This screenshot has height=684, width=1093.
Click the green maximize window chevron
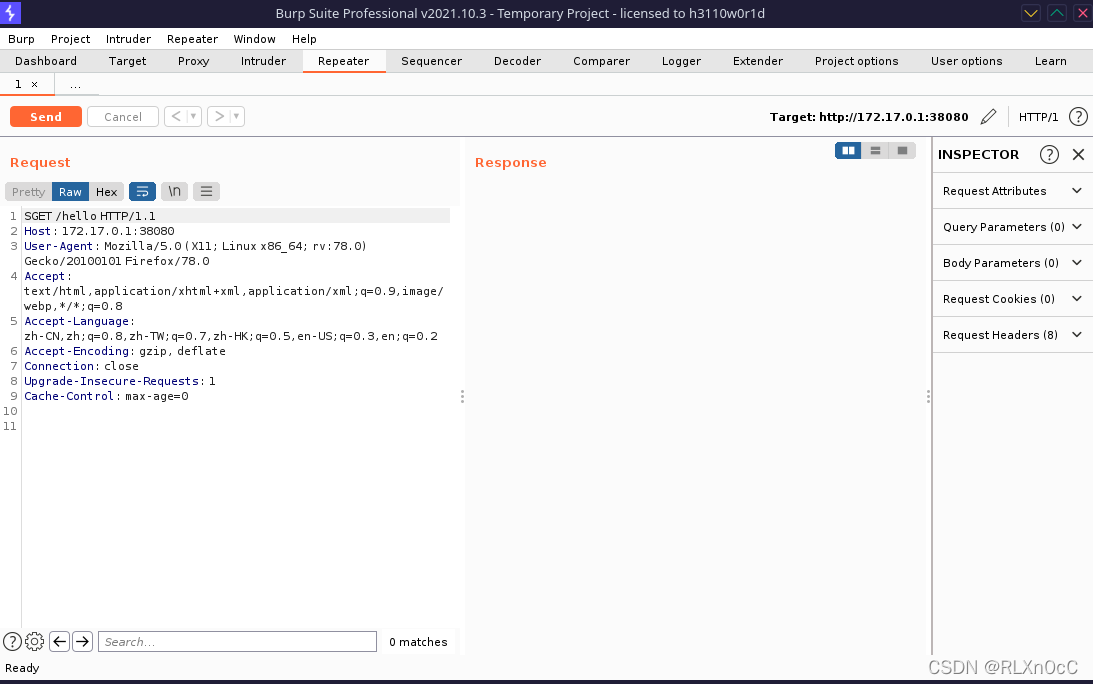pos(1057,13)
